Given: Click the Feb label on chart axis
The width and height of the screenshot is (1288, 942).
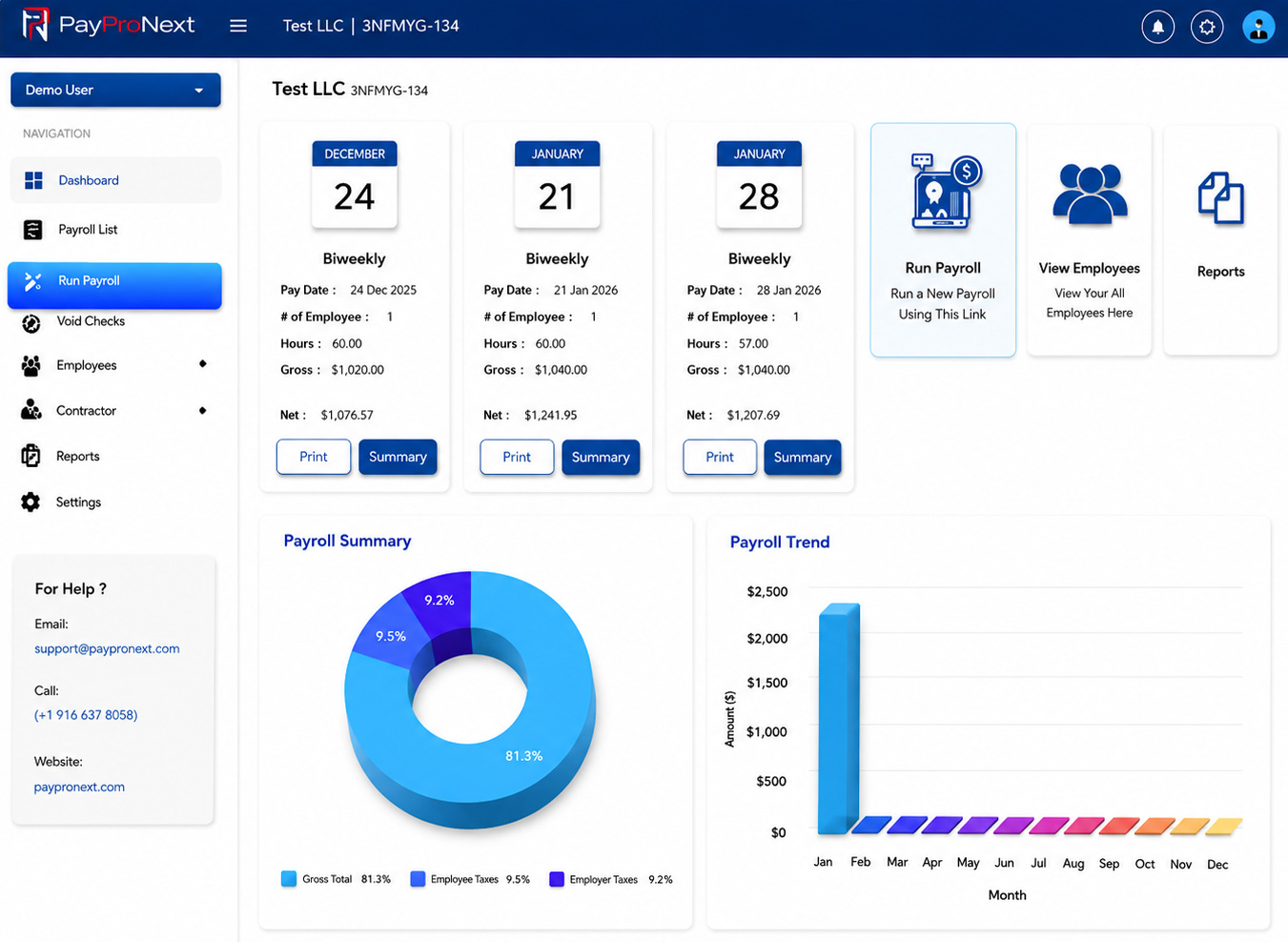Looking at the screenshot, I should tap(860, 862).
